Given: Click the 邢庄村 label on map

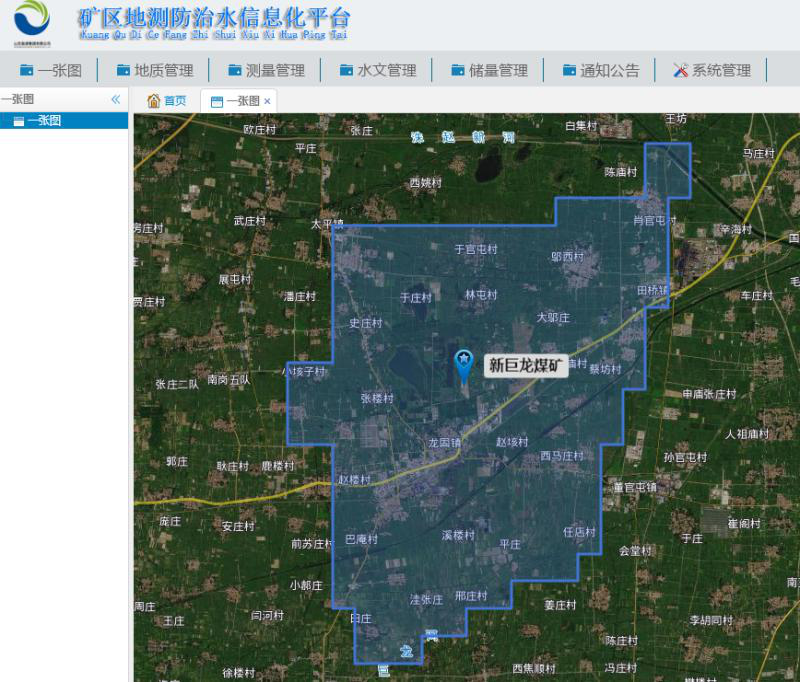Looking at the screenshot, I should 471,596.
